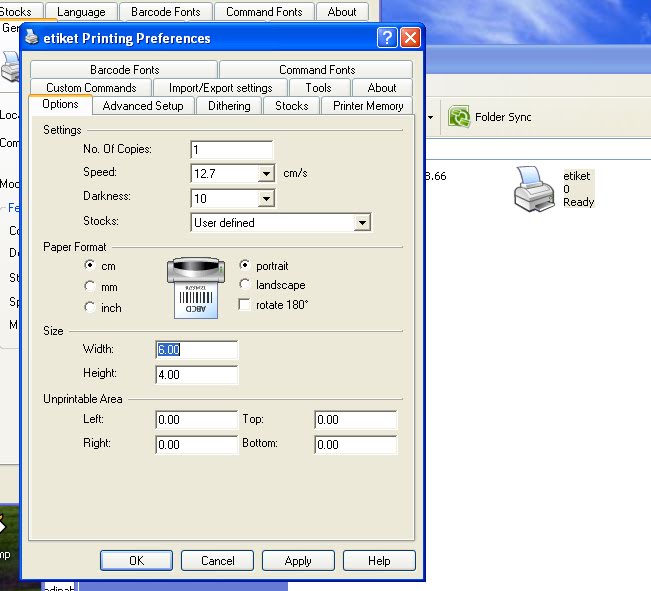Switch to the Advanced Setup tab
Viewport: 651px width, 591px height.
(143, 106)
